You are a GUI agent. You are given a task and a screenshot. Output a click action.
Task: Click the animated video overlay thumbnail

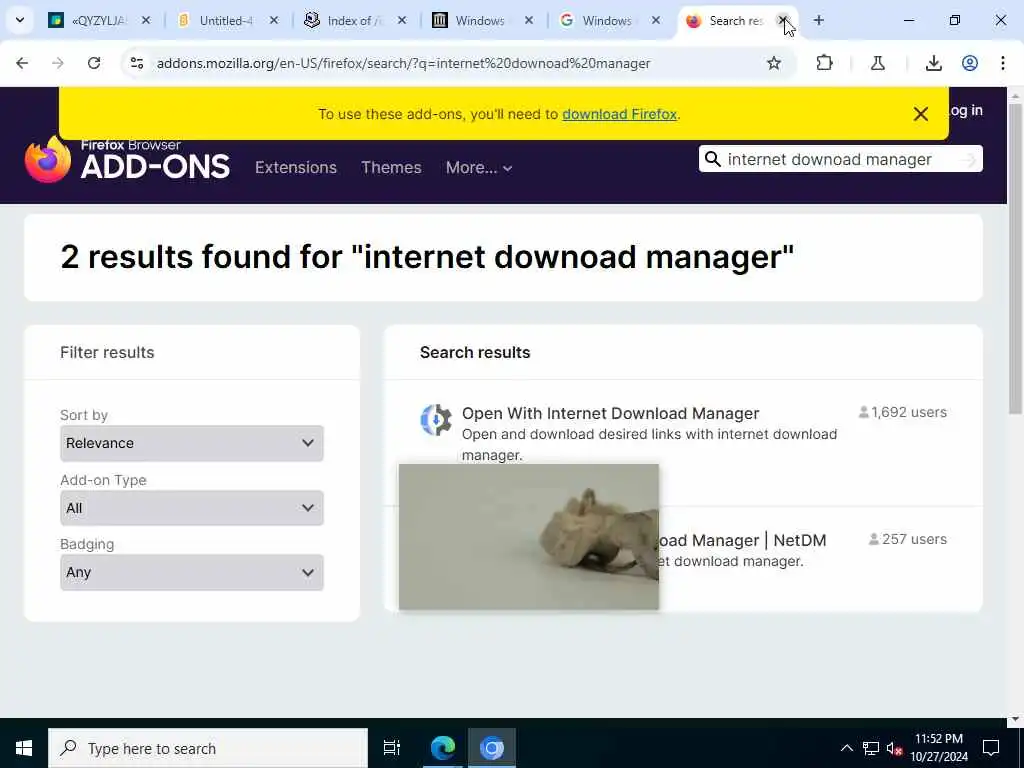[528, 537]
